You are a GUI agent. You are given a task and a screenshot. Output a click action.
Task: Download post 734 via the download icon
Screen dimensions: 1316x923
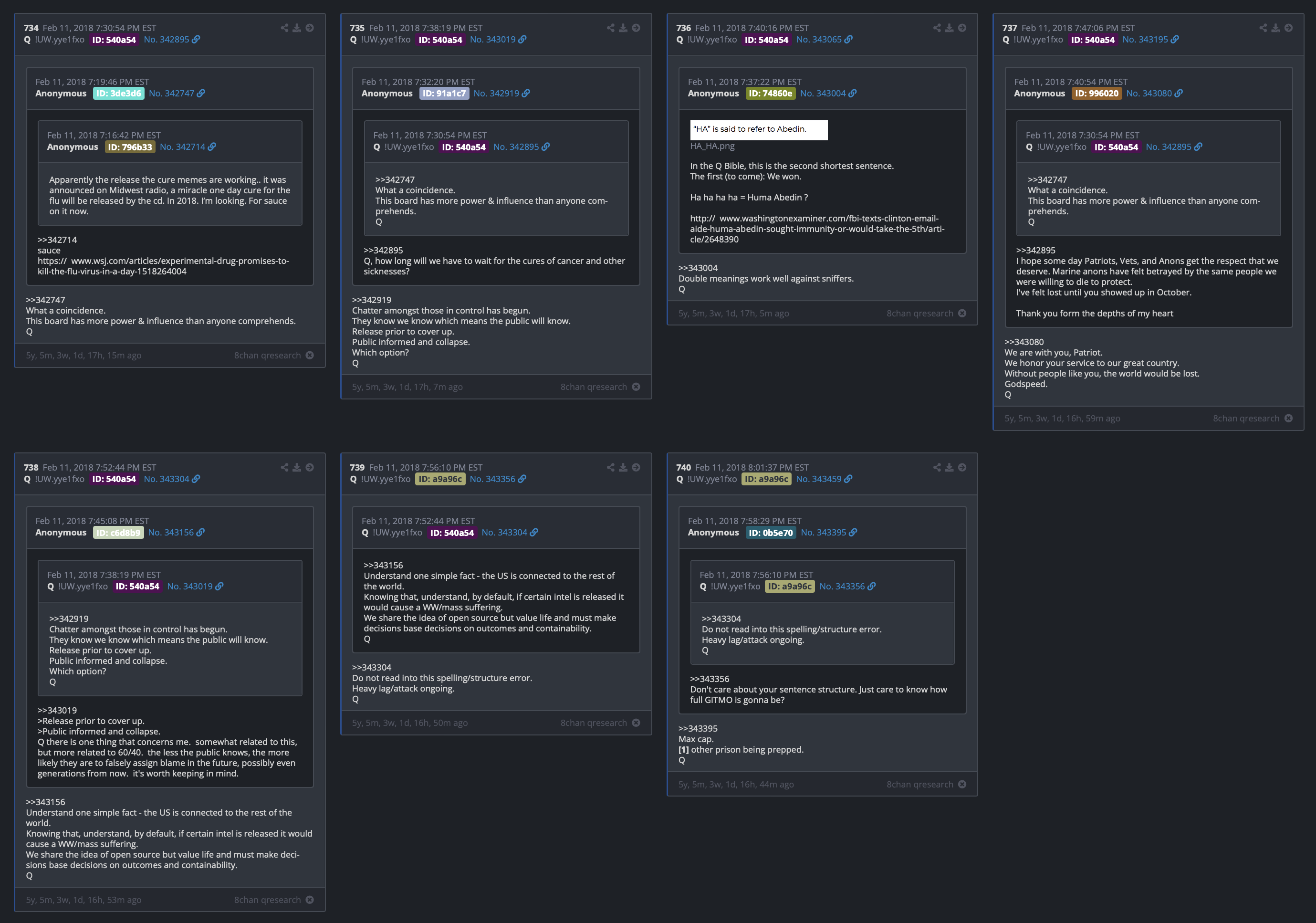pyautogui.click(x=297, y=28)
